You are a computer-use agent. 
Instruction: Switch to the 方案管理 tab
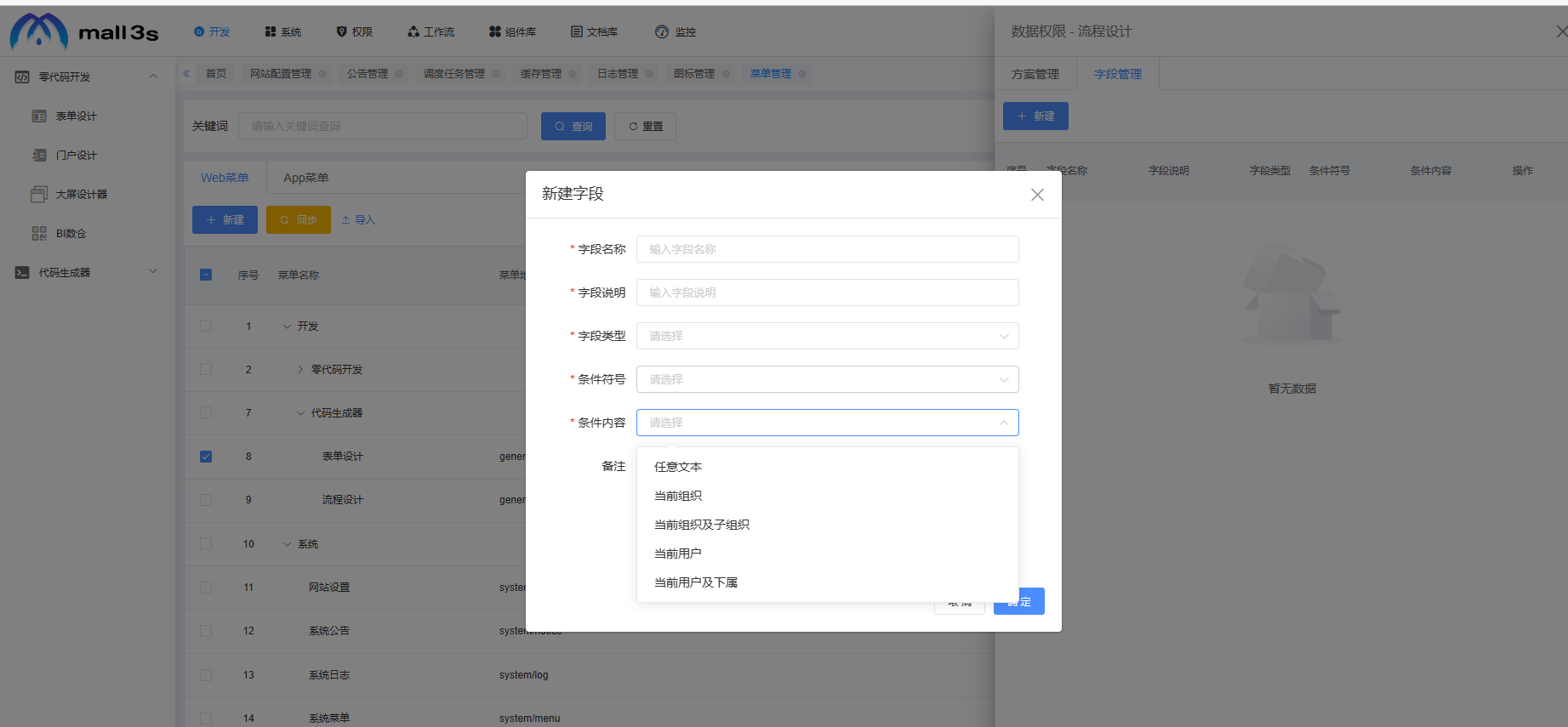(x=1035, y=74)
